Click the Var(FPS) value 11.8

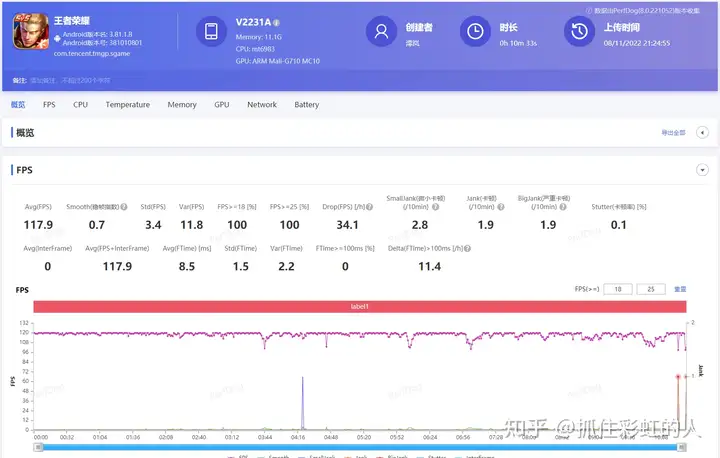coord(191,225)
